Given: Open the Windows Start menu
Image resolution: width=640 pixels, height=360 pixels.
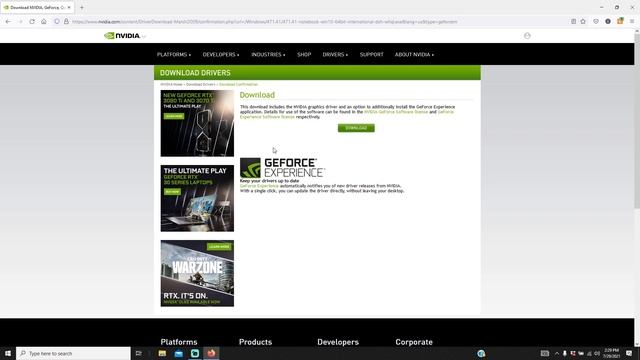Looking at the screenshot, I should [8, 353].
